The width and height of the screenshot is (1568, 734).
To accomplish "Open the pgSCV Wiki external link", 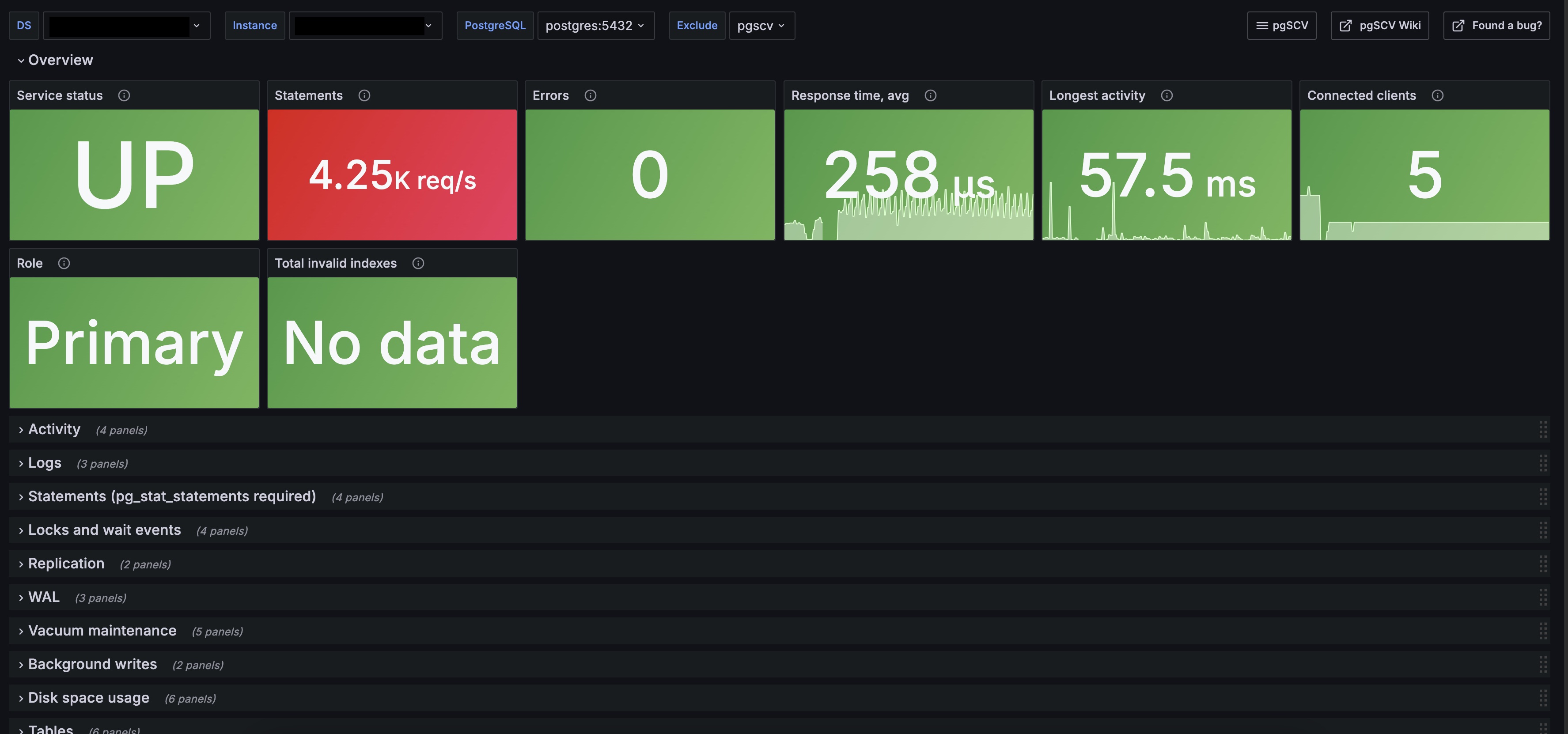I will 1379,26.
